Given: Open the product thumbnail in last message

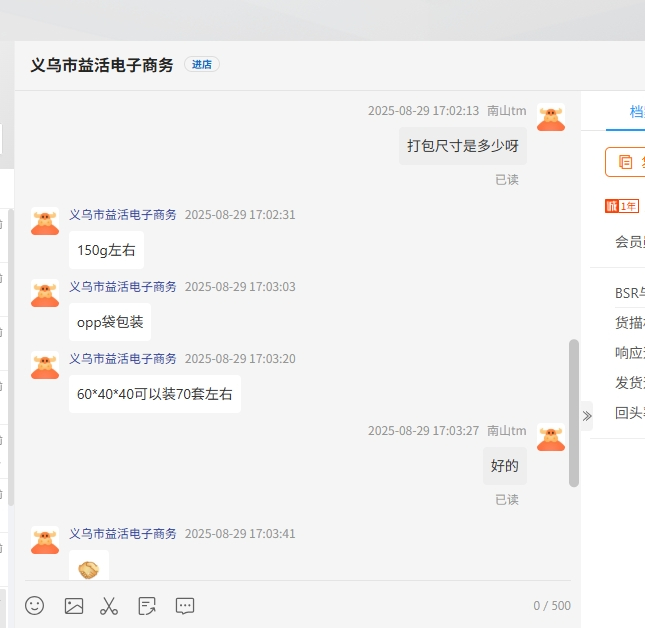Looking at the screenshot, I should pos(89,568).
